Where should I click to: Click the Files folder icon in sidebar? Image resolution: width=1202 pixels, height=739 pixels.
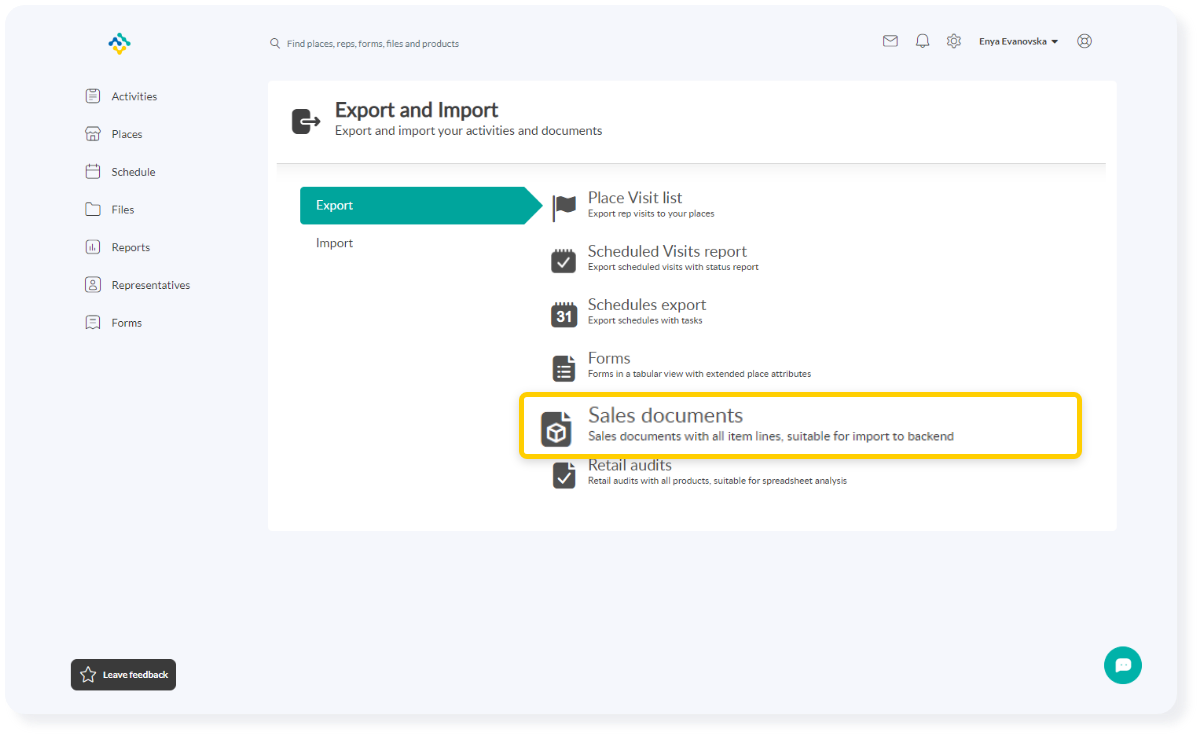(x=93, y=210)
